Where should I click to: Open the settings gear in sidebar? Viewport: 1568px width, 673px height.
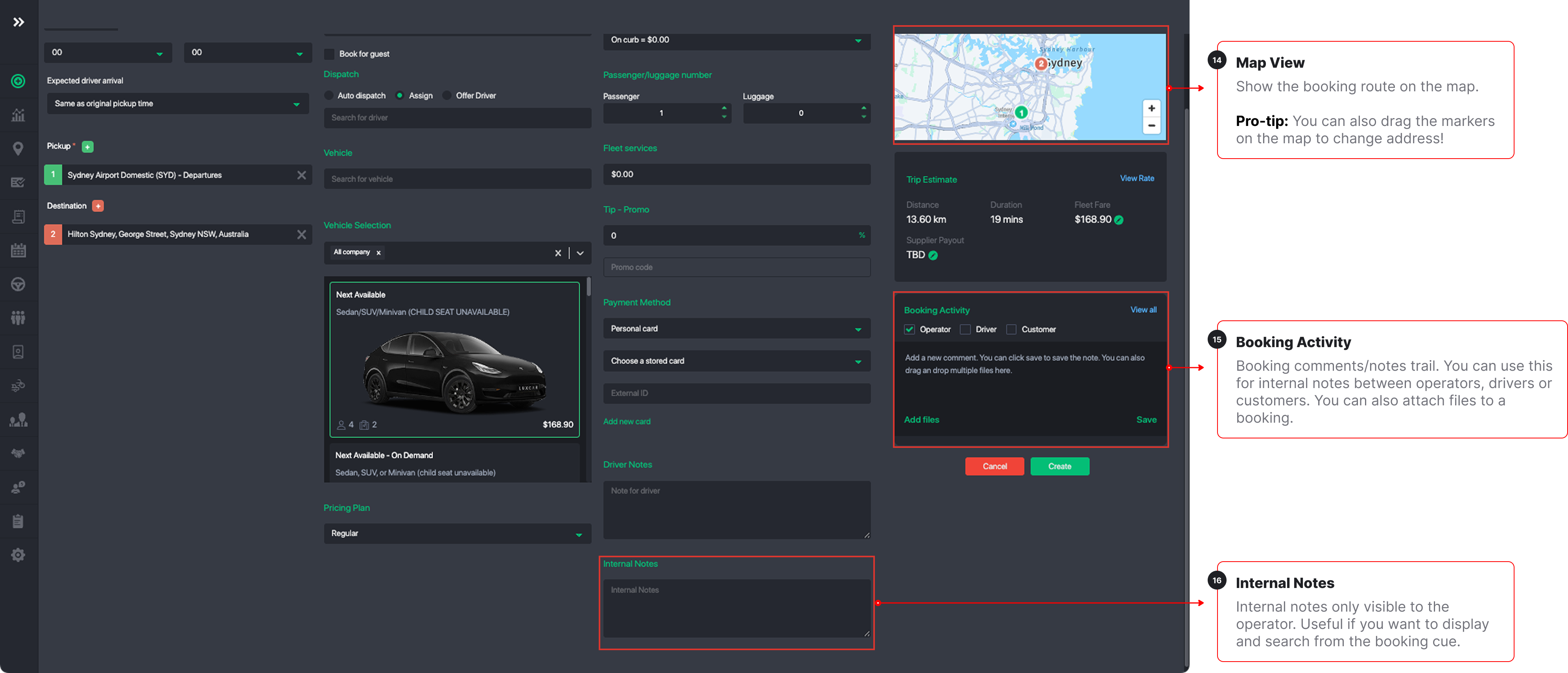coord(18,555)
